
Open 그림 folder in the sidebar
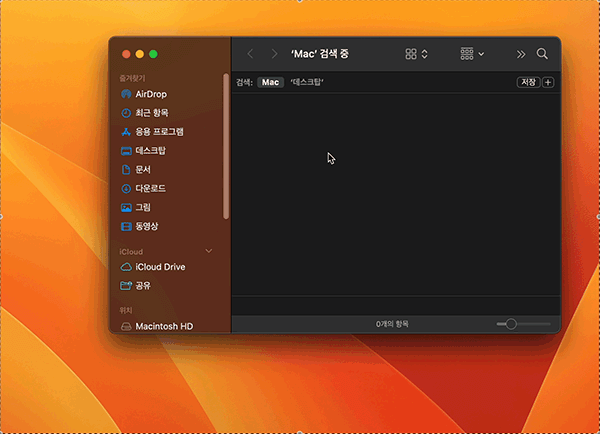point(135,207)
